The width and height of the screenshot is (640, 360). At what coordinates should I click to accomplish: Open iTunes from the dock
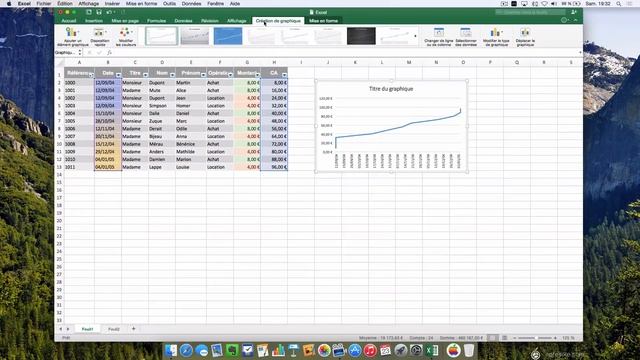[370, 350]
